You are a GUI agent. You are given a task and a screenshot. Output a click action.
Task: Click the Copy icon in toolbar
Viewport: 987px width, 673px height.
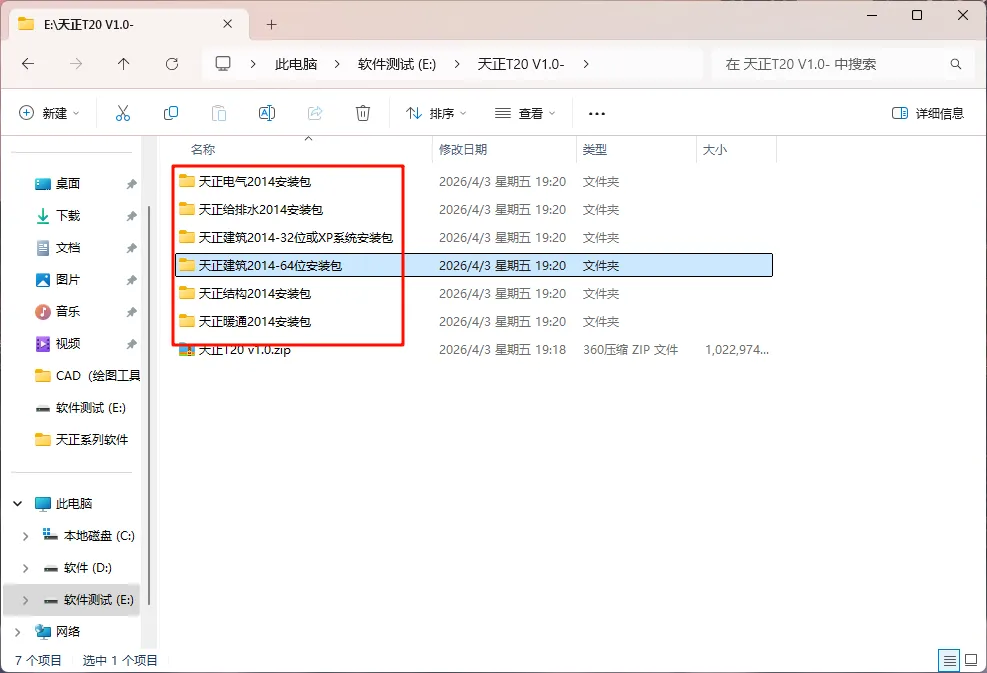[x=171, y=113]
